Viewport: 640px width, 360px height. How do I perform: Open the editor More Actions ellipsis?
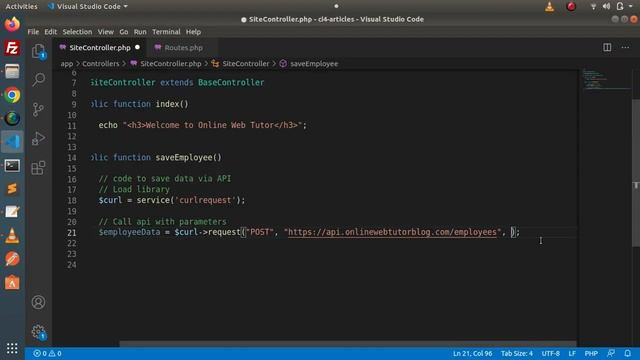point(625,47)
